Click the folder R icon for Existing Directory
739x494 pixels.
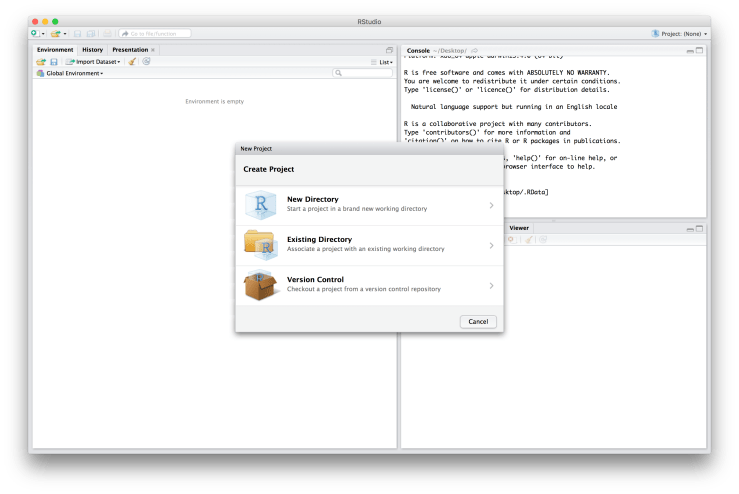(x=260, y=245)
